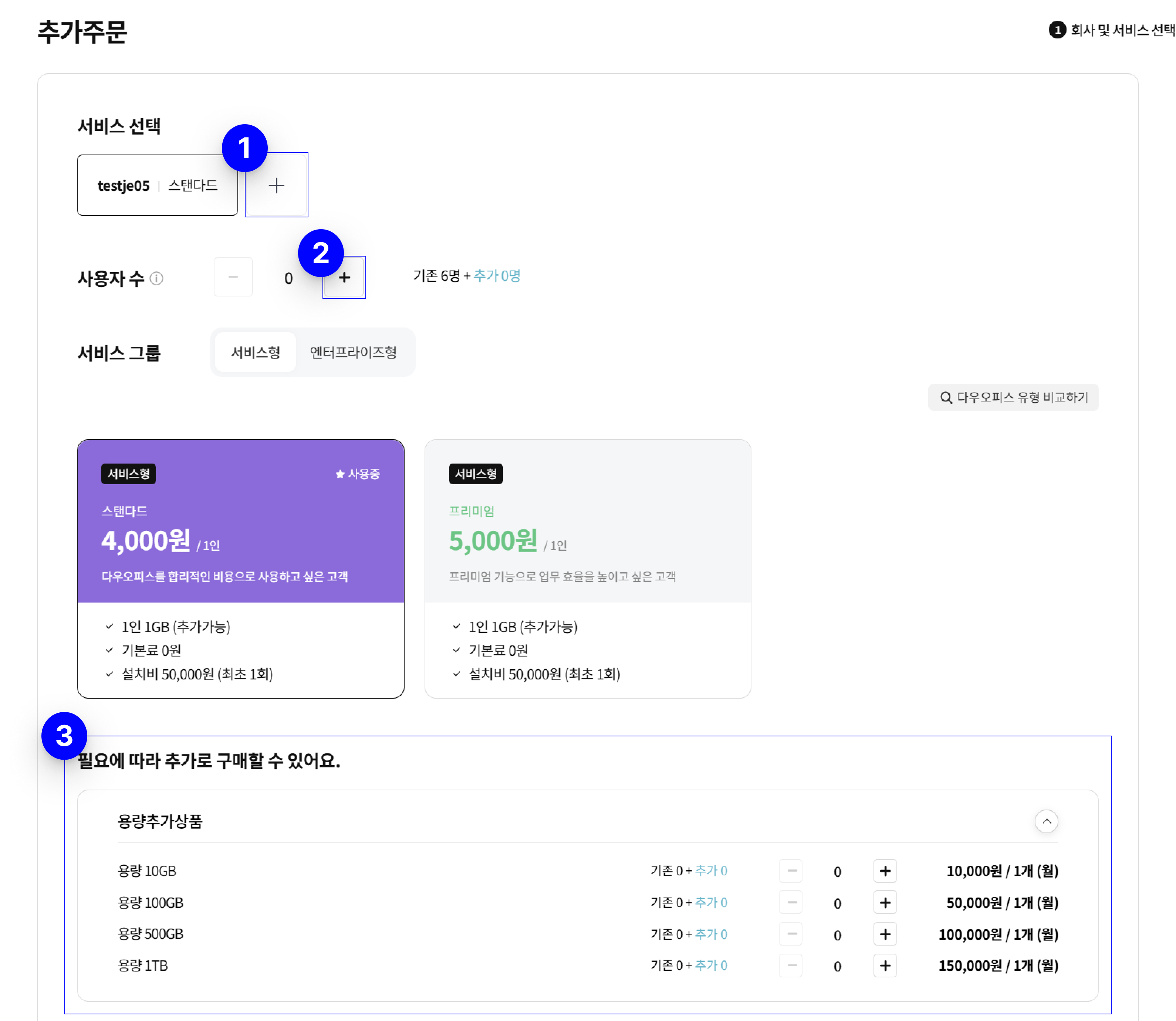1176x1021 pixels.
Task: Increase user count with plus button
Action: pyautogui.click(x=344, y=278)
